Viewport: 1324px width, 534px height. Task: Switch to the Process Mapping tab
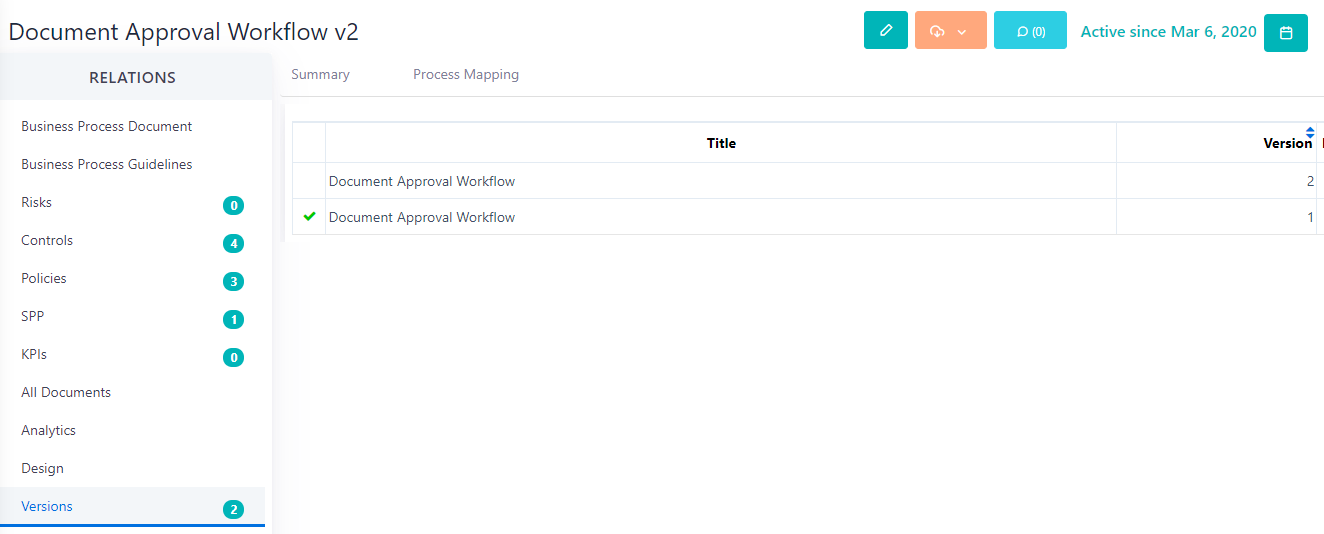coord(466,74)
